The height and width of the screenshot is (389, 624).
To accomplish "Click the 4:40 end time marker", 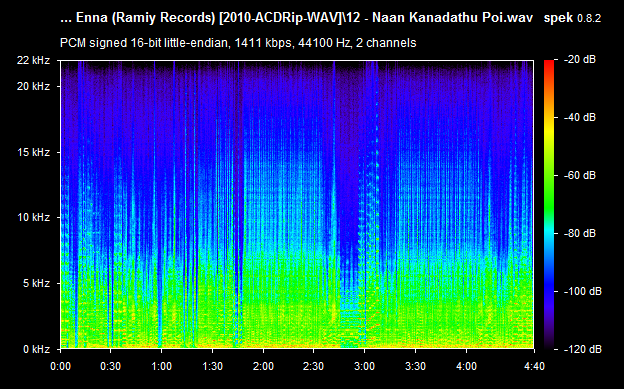I will pos(534,366).
